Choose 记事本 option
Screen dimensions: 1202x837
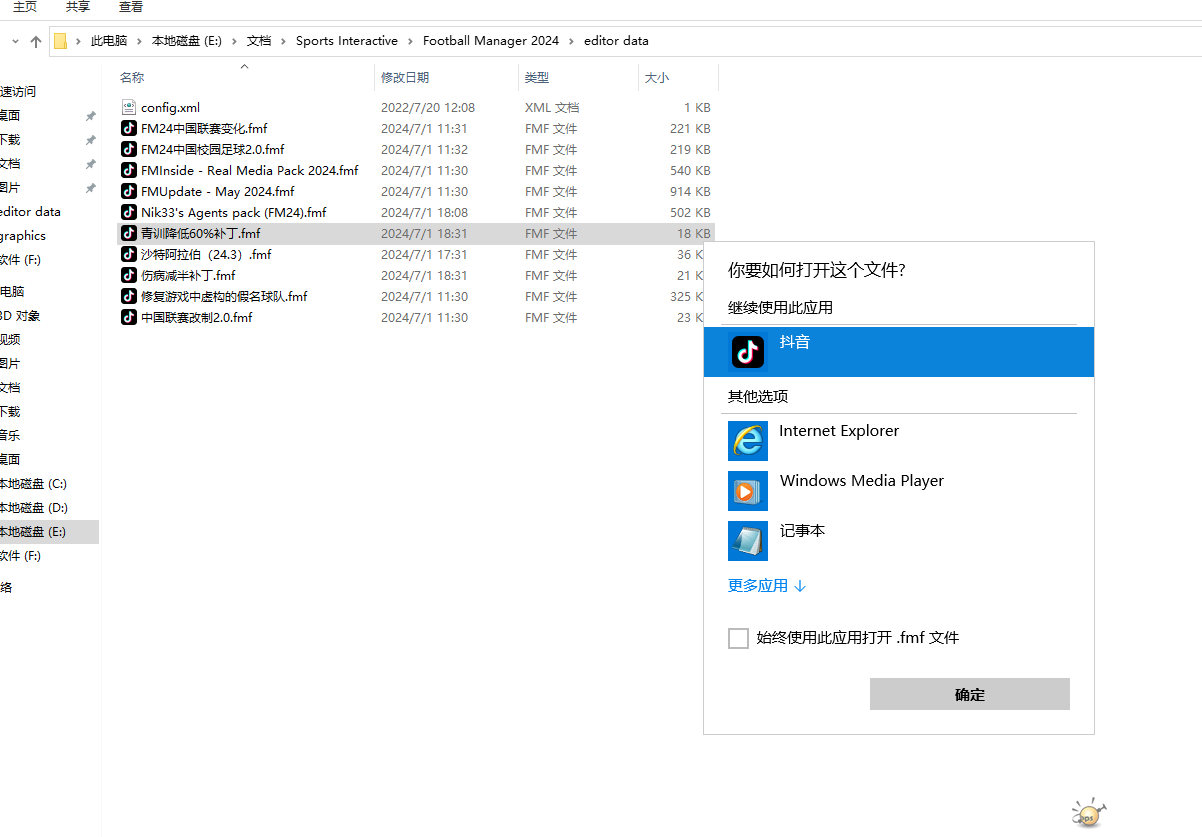(x=899, y=541)
